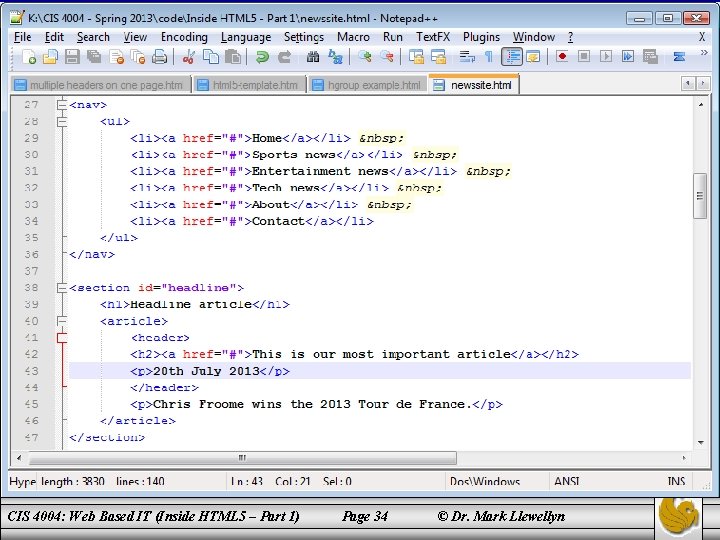
Task: Click the Cut scissors icon
Action: pyautogui.click(x=189, y=57)
